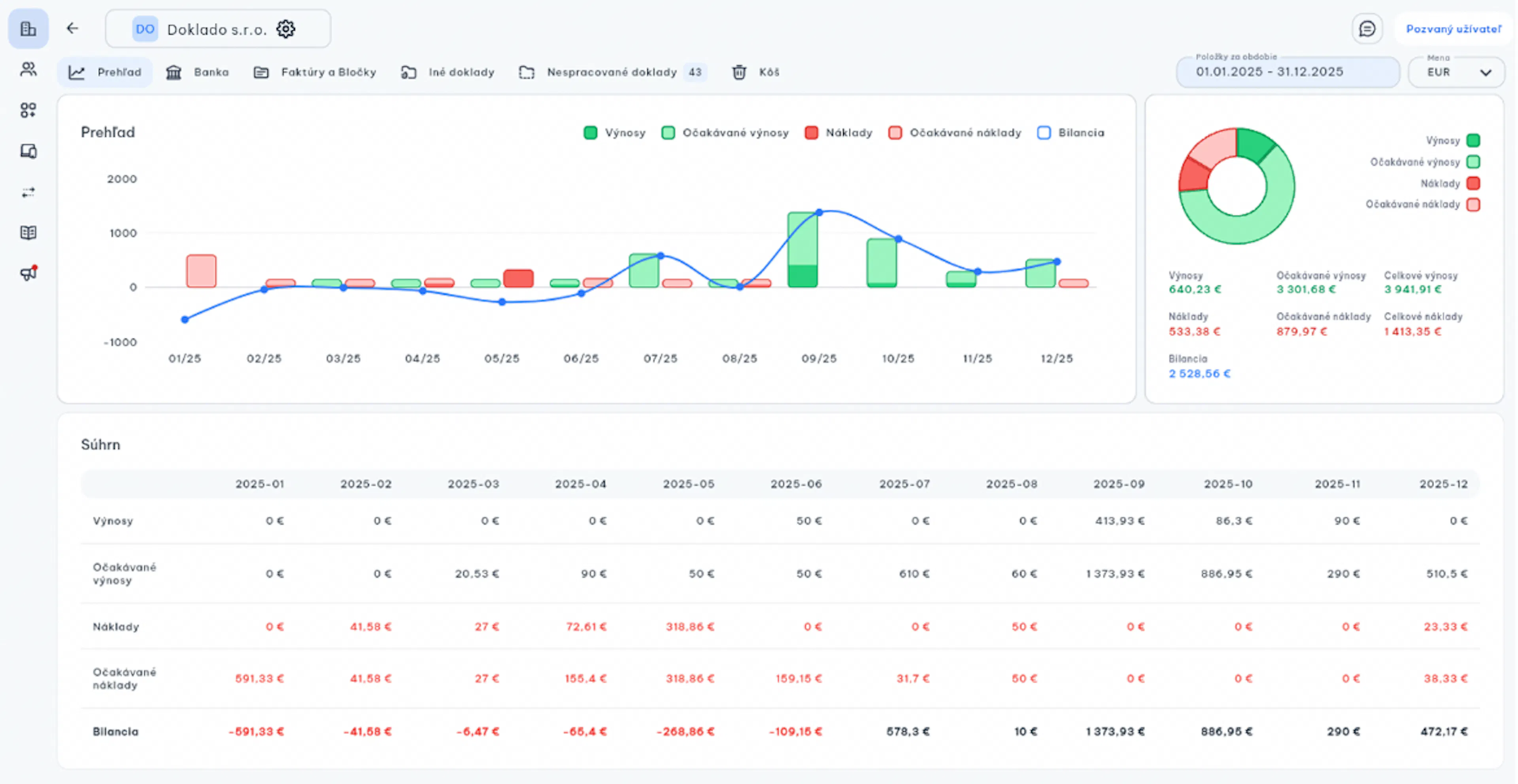1518x784 pixels.
Task: Open the period date range picker
Action: (1288, 72)
